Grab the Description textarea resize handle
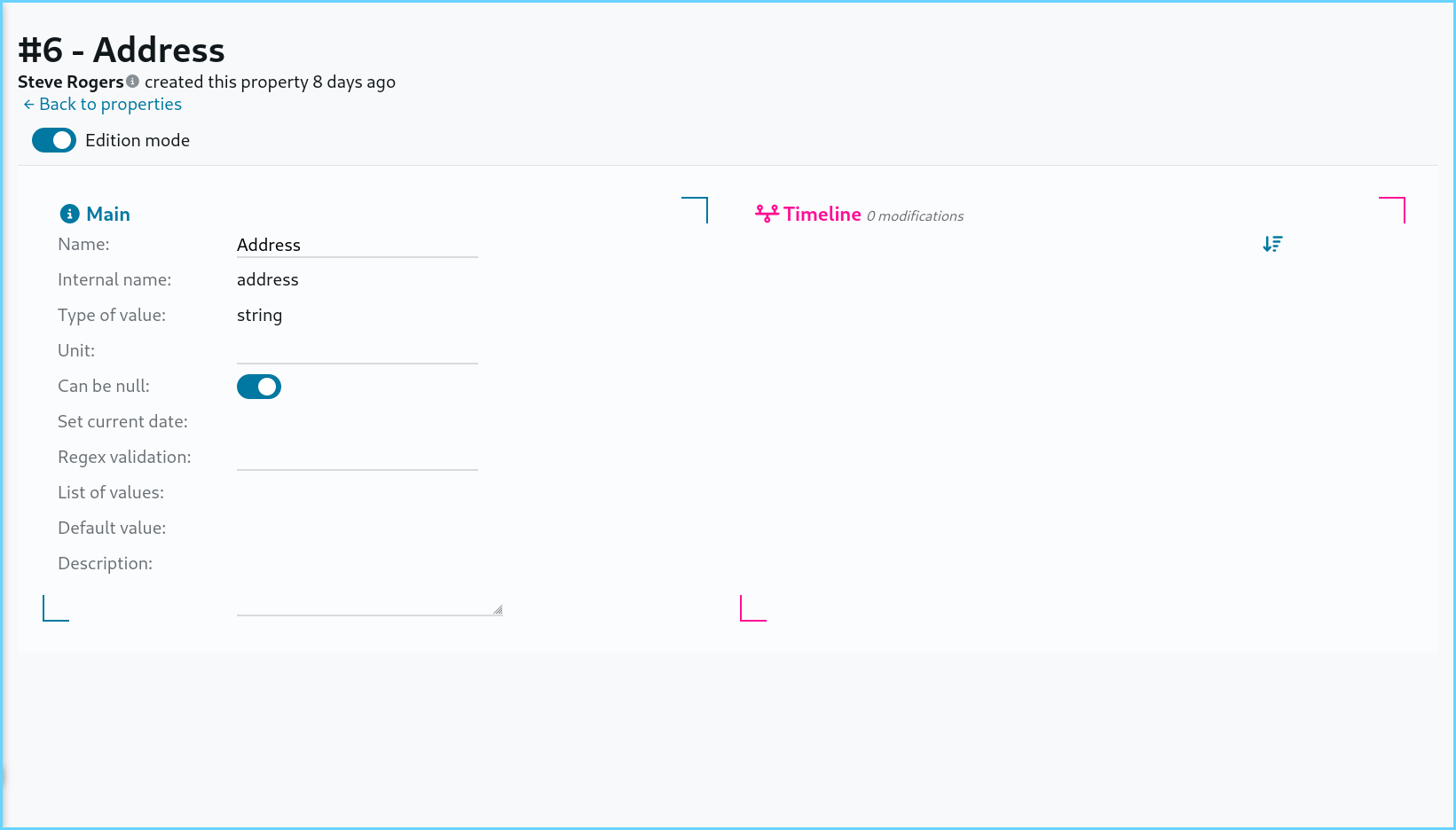The width and height of the screenshot is (1456, 830). click(498, 609)
